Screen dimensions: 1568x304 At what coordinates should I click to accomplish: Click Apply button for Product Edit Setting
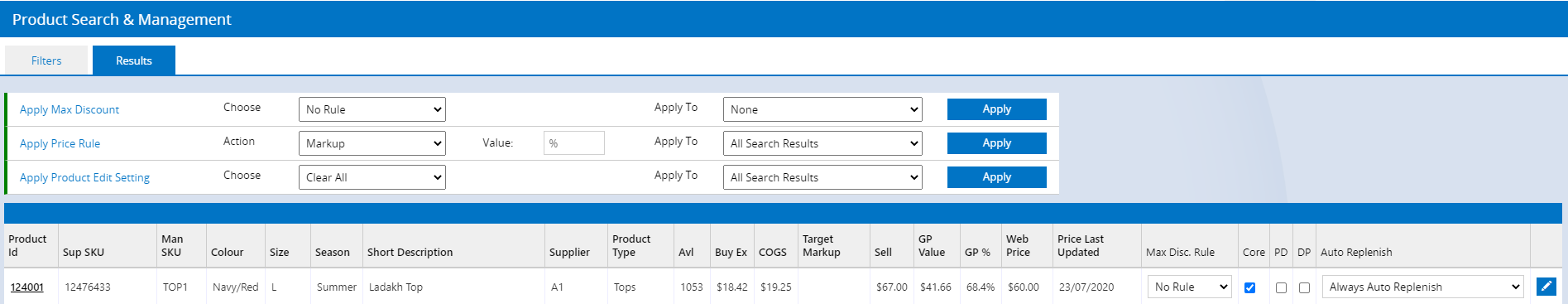tap(997, 177)
